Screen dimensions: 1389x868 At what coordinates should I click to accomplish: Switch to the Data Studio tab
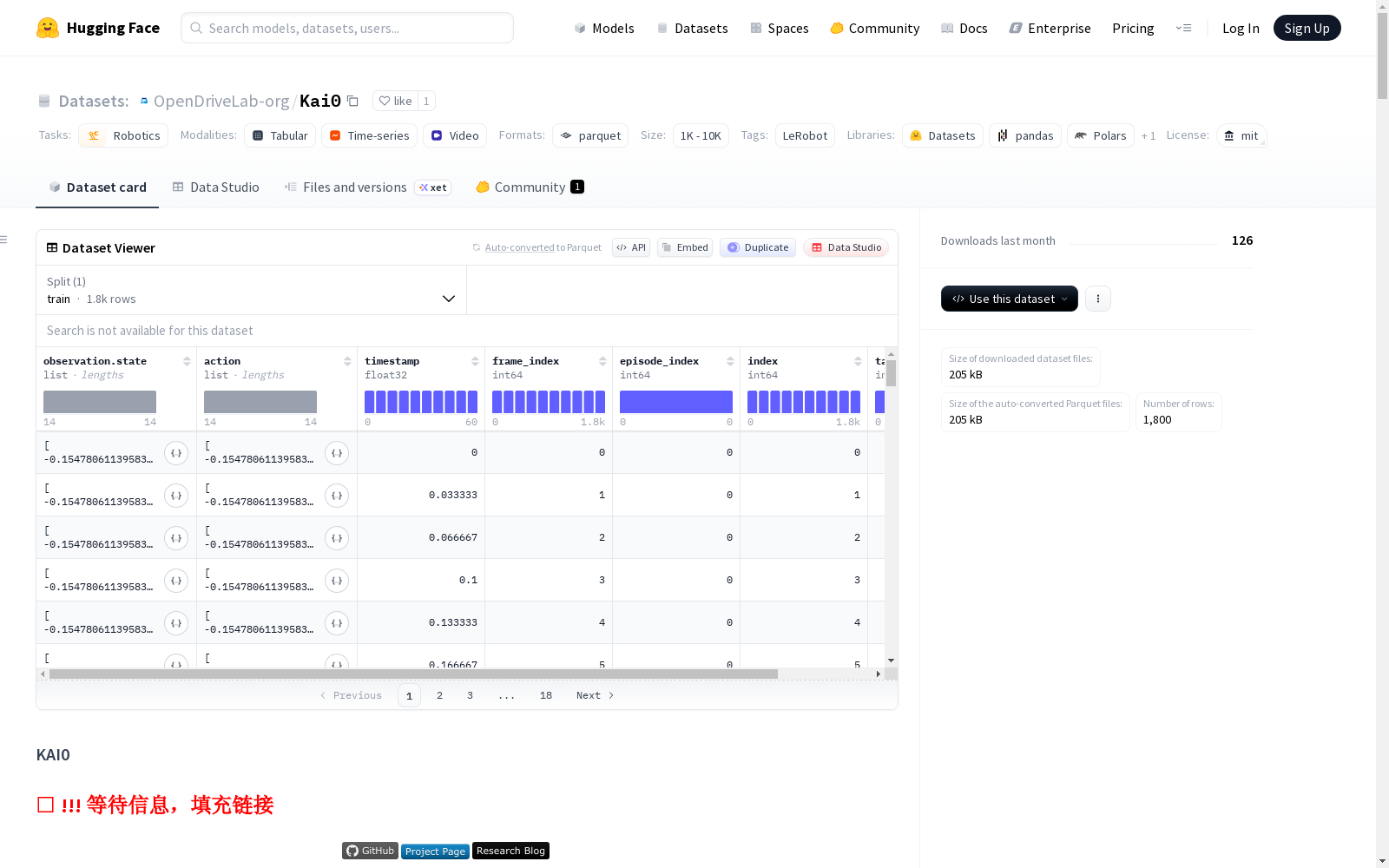point(216,187)
